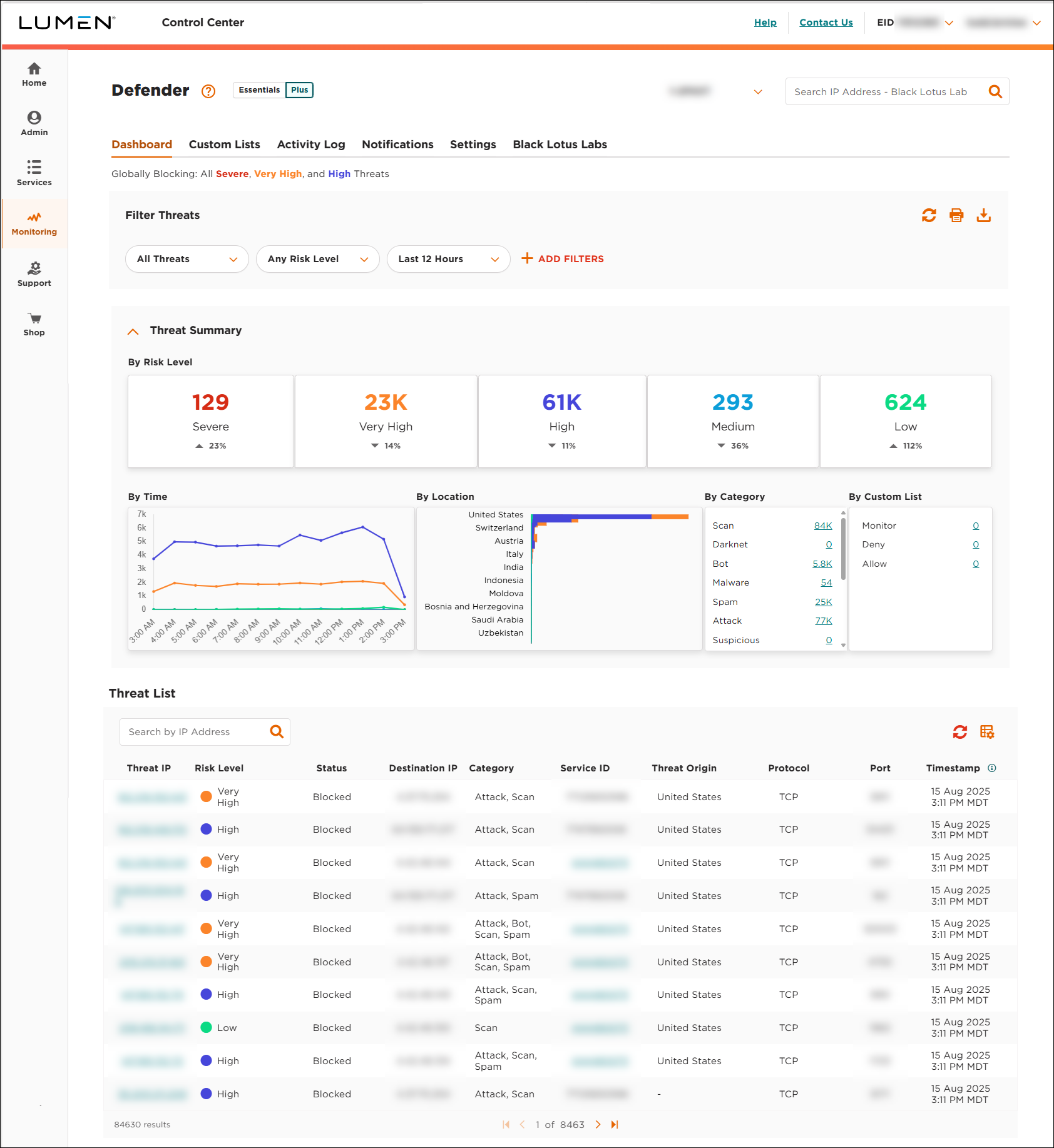Open the Support section in sidebar
Viewport: 1054px width, 1148px height.
34,274
